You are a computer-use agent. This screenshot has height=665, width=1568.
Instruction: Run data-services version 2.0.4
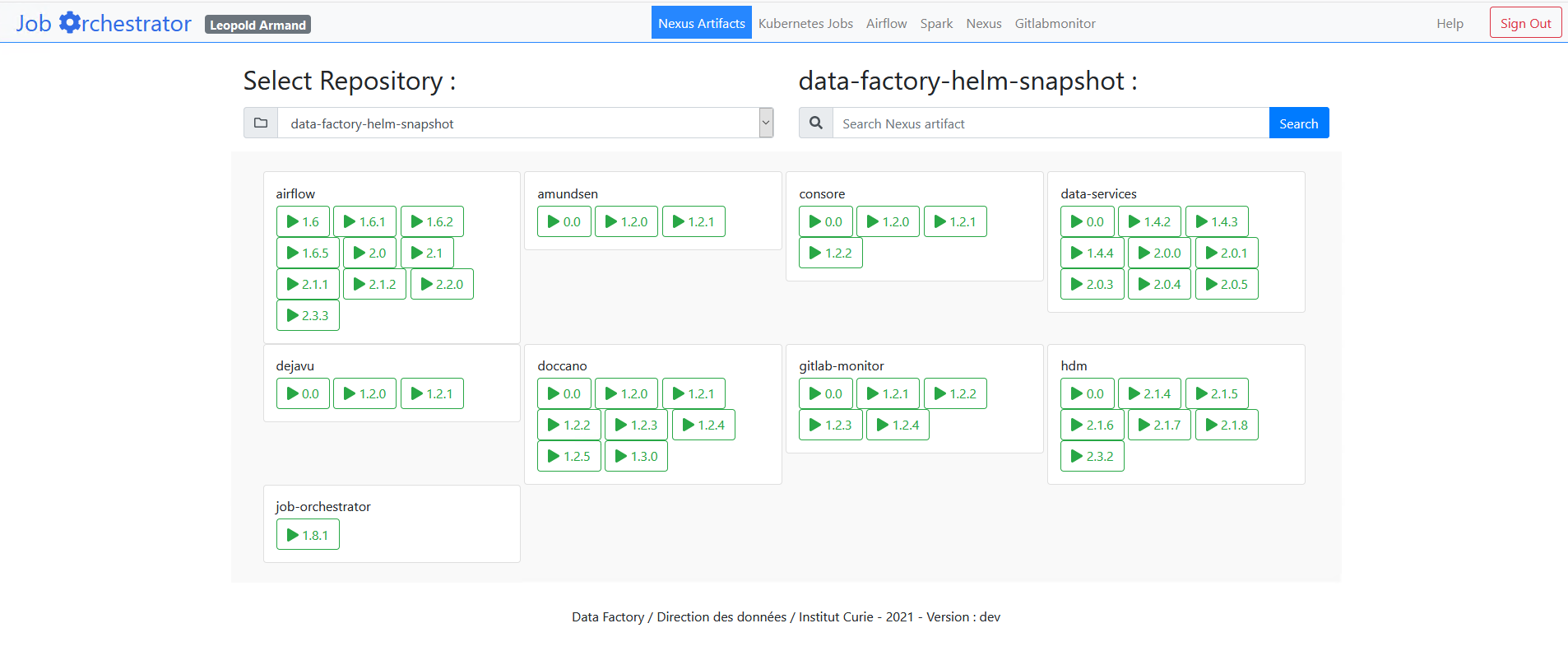[x=1159, y=284]
